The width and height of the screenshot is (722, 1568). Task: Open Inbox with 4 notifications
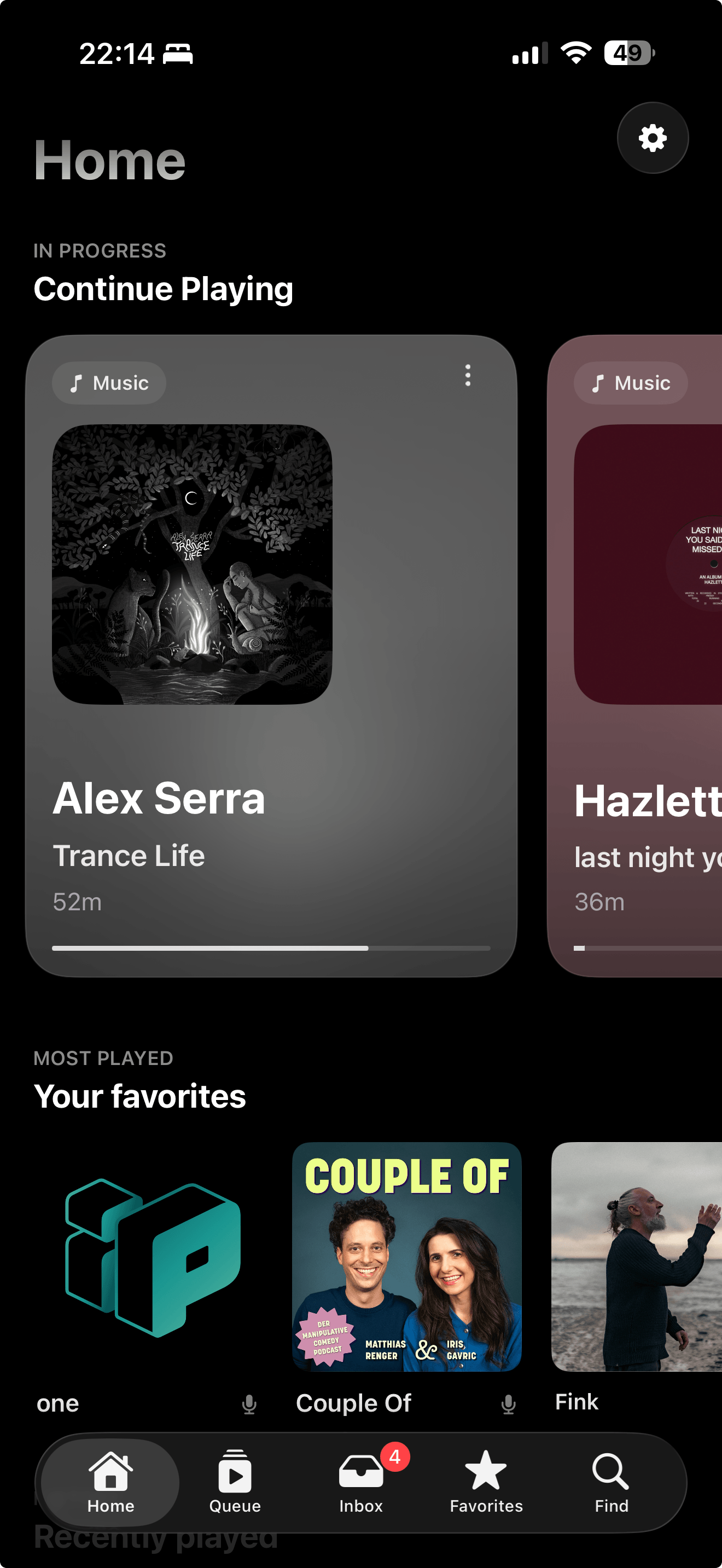pos(361,1482)
